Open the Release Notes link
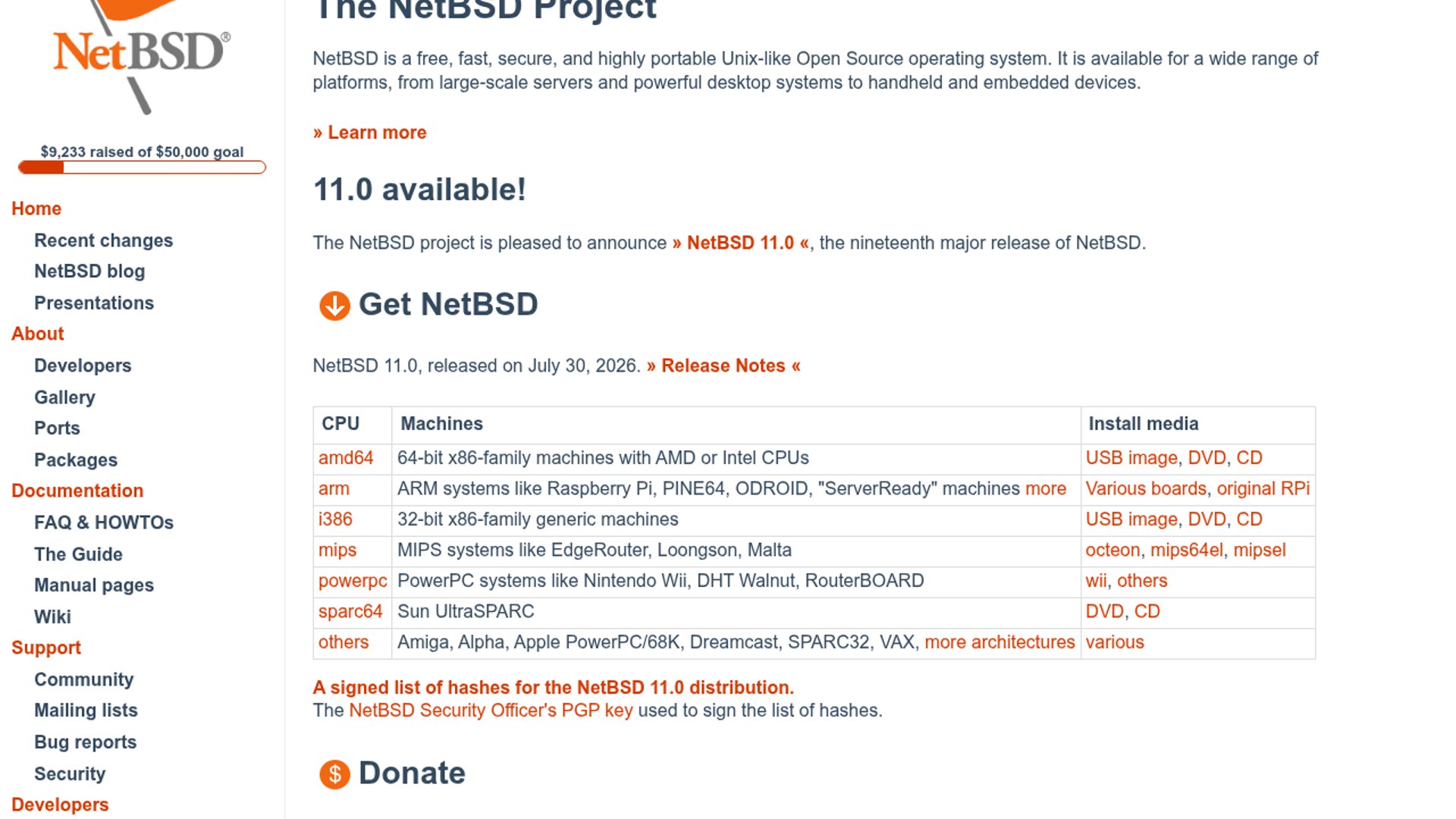This screenshot has height=819, width=1456. [723, 366]
